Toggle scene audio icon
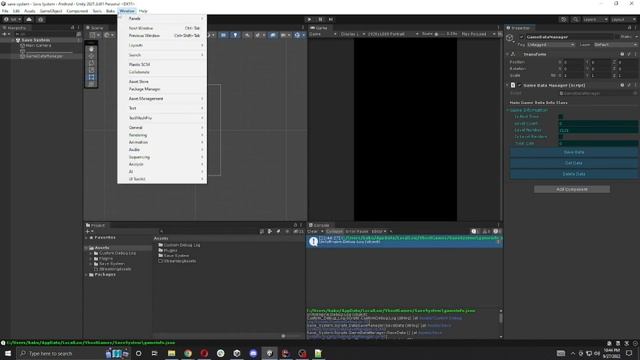This screenshot has width=640, height=360. 247,35
